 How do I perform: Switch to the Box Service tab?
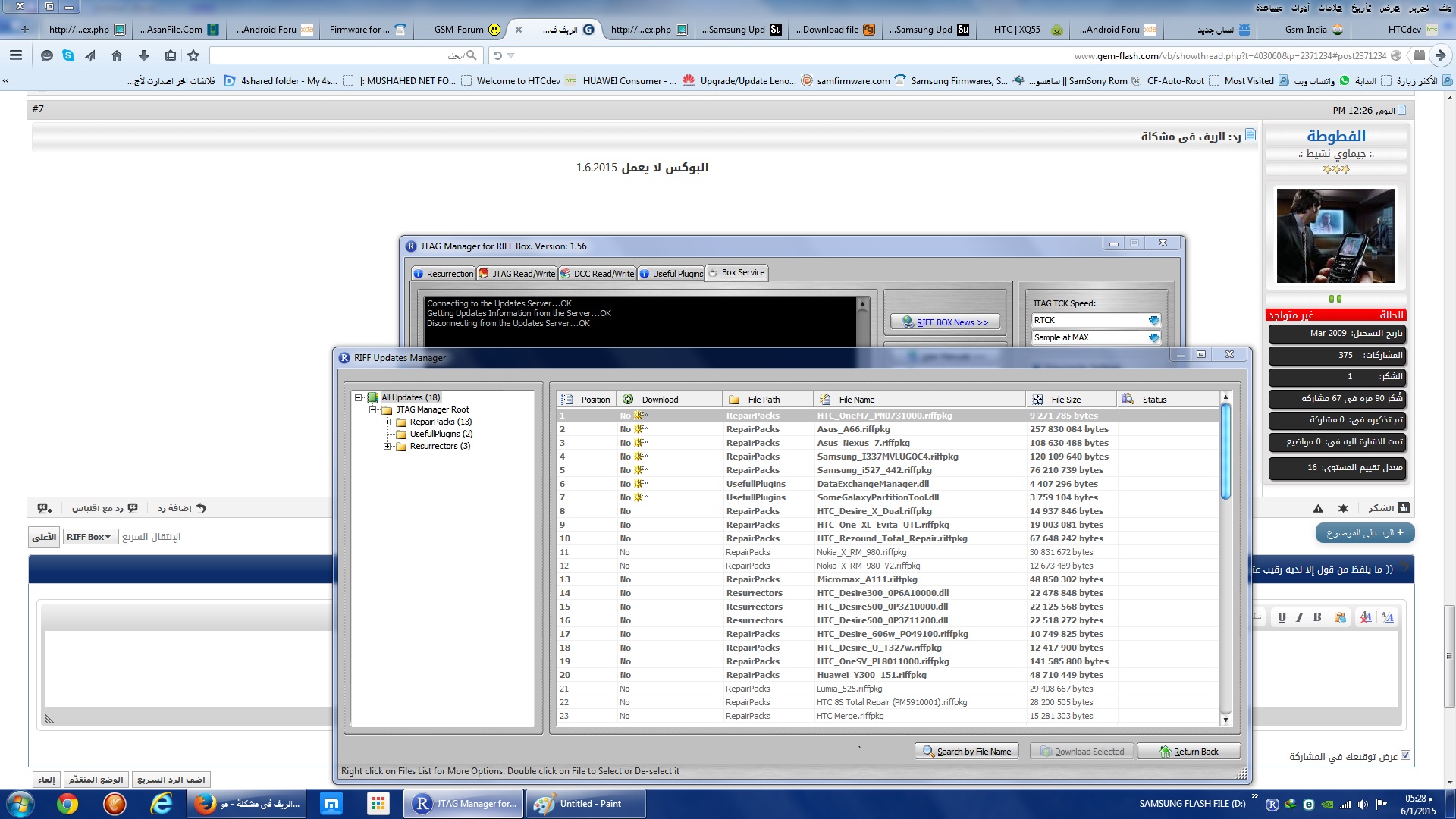tap(737, 272)
